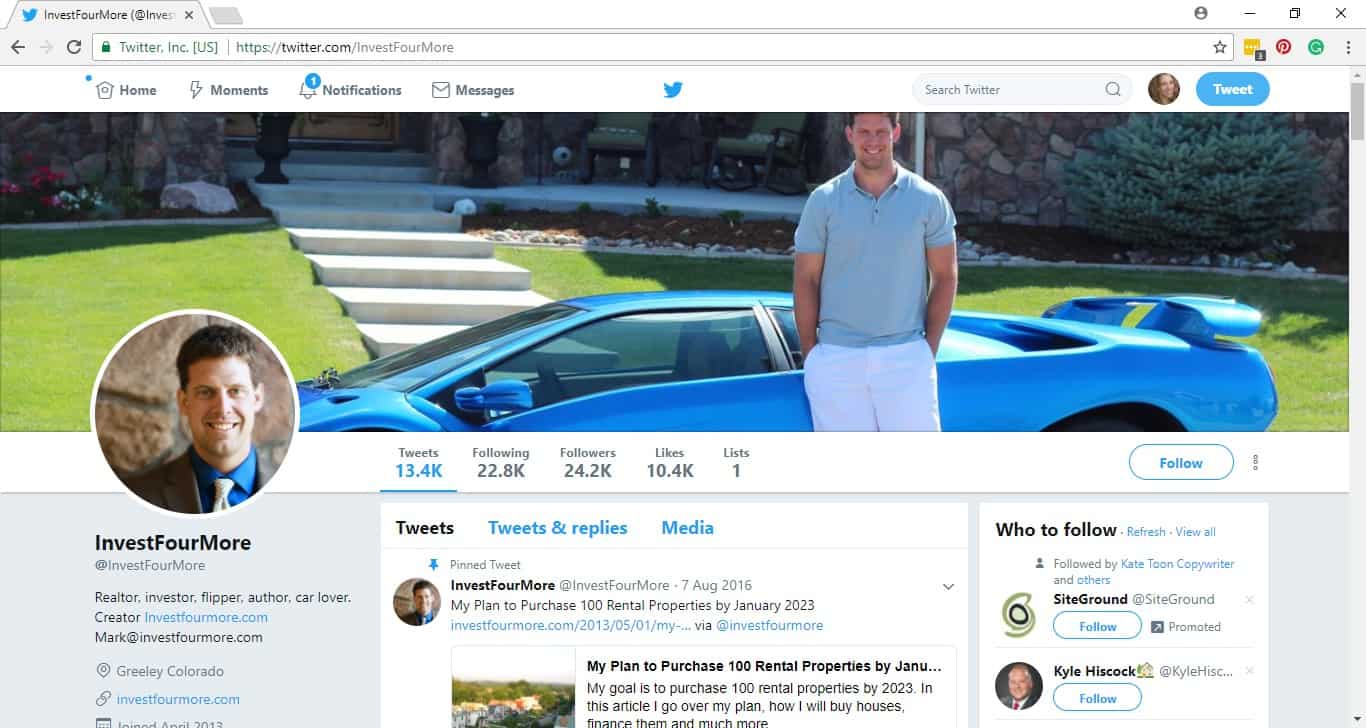1366x728 pixels.
Task: Bookmark page with the star icon
Action: 1219,47
